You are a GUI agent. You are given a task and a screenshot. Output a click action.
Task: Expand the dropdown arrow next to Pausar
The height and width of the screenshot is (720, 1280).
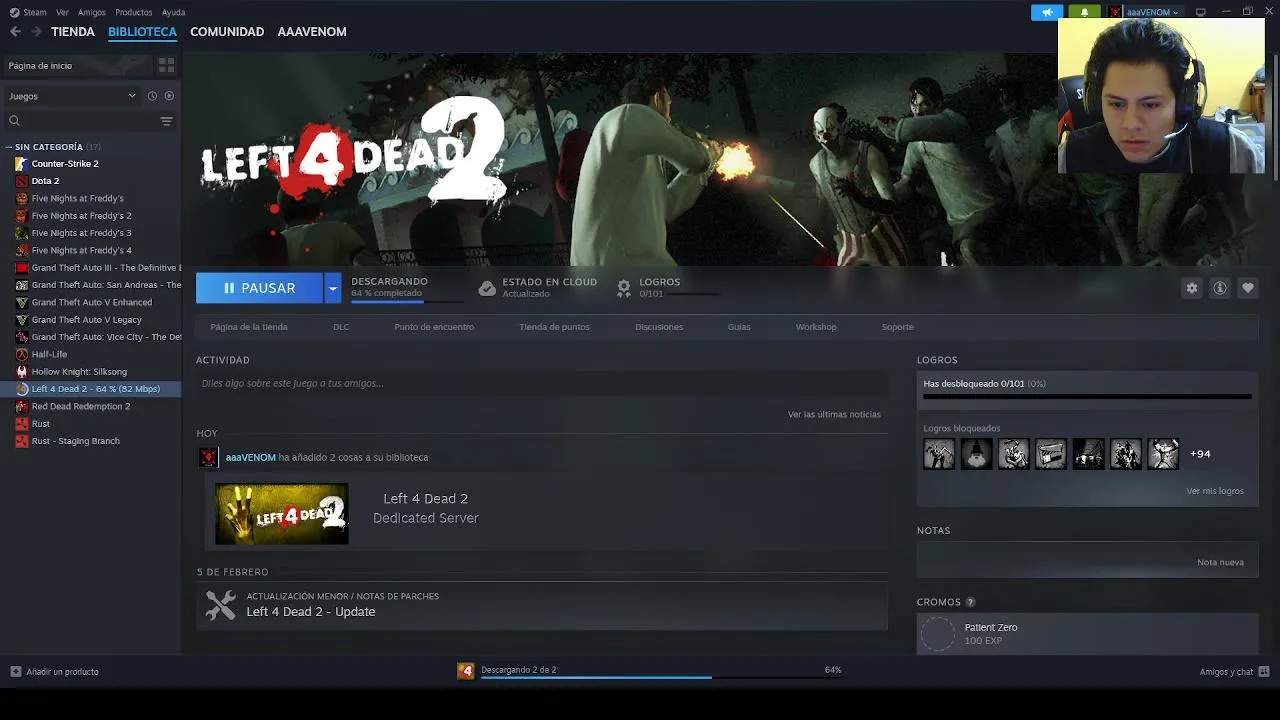click(x=333, y=288)
